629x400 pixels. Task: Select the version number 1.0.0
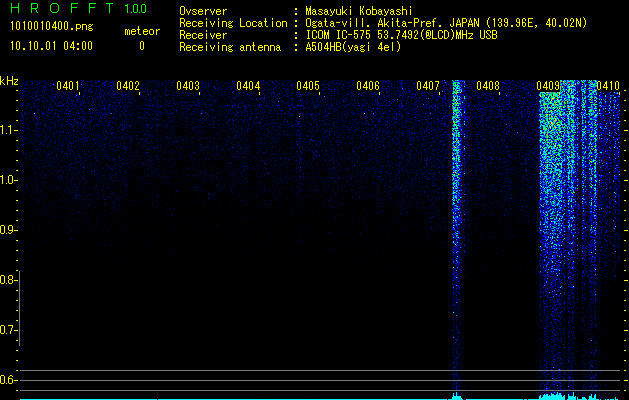coord(135,9)
